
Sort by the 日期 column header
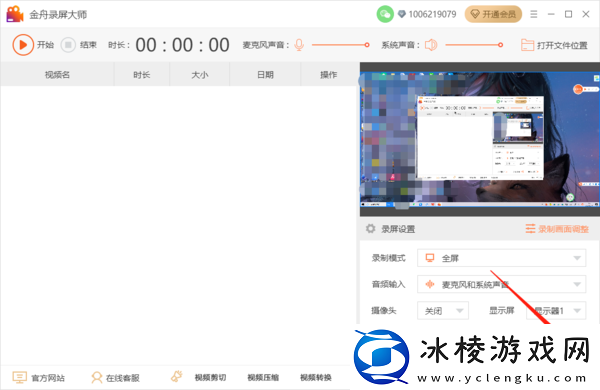coord(265,75)
